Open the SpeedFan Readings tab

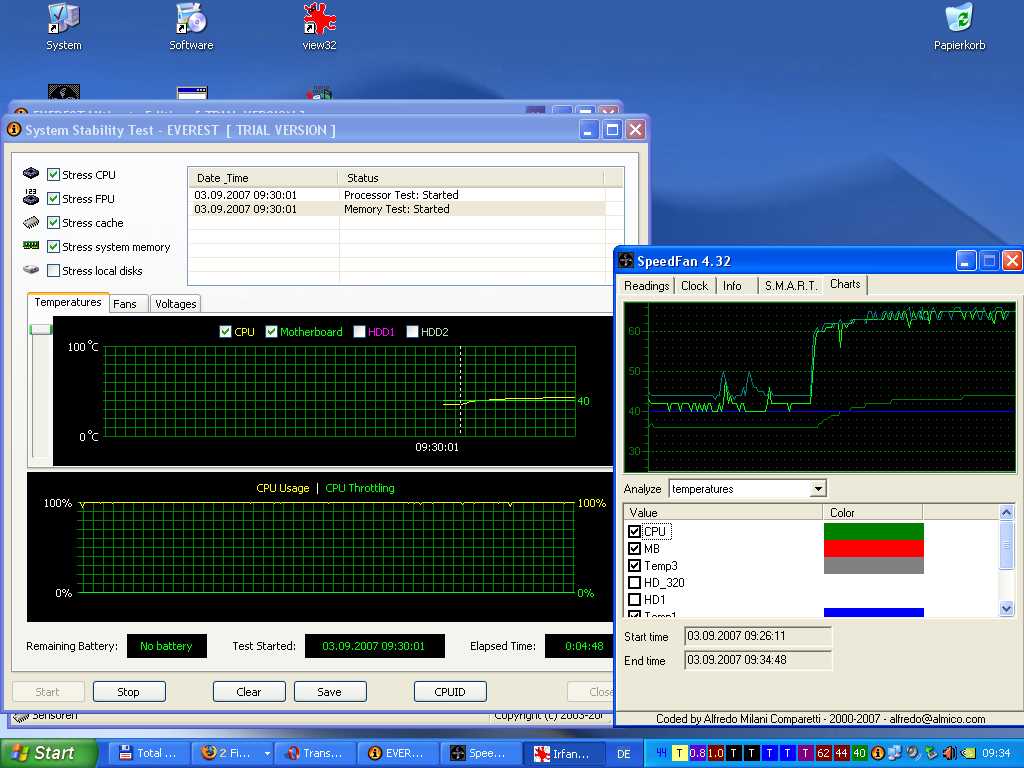pyautogui.click(x=647, y=286)
